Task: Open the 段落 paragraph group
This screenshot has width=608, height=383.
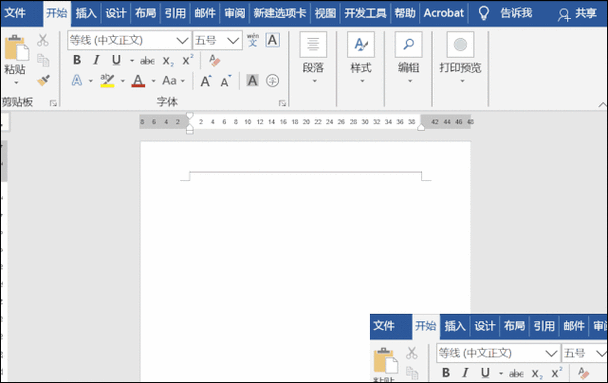Action: point(313,58)
